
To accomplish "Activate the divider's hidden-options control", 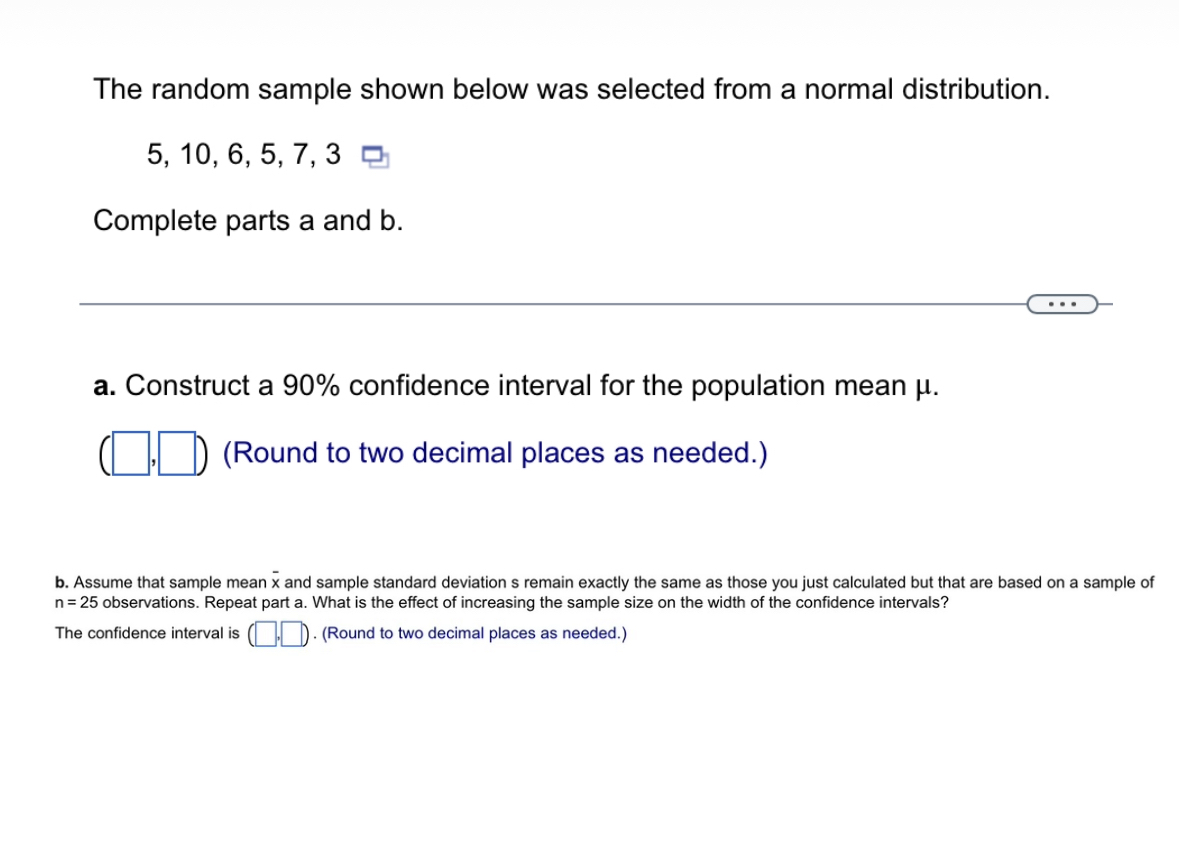I will (1062, 303).
